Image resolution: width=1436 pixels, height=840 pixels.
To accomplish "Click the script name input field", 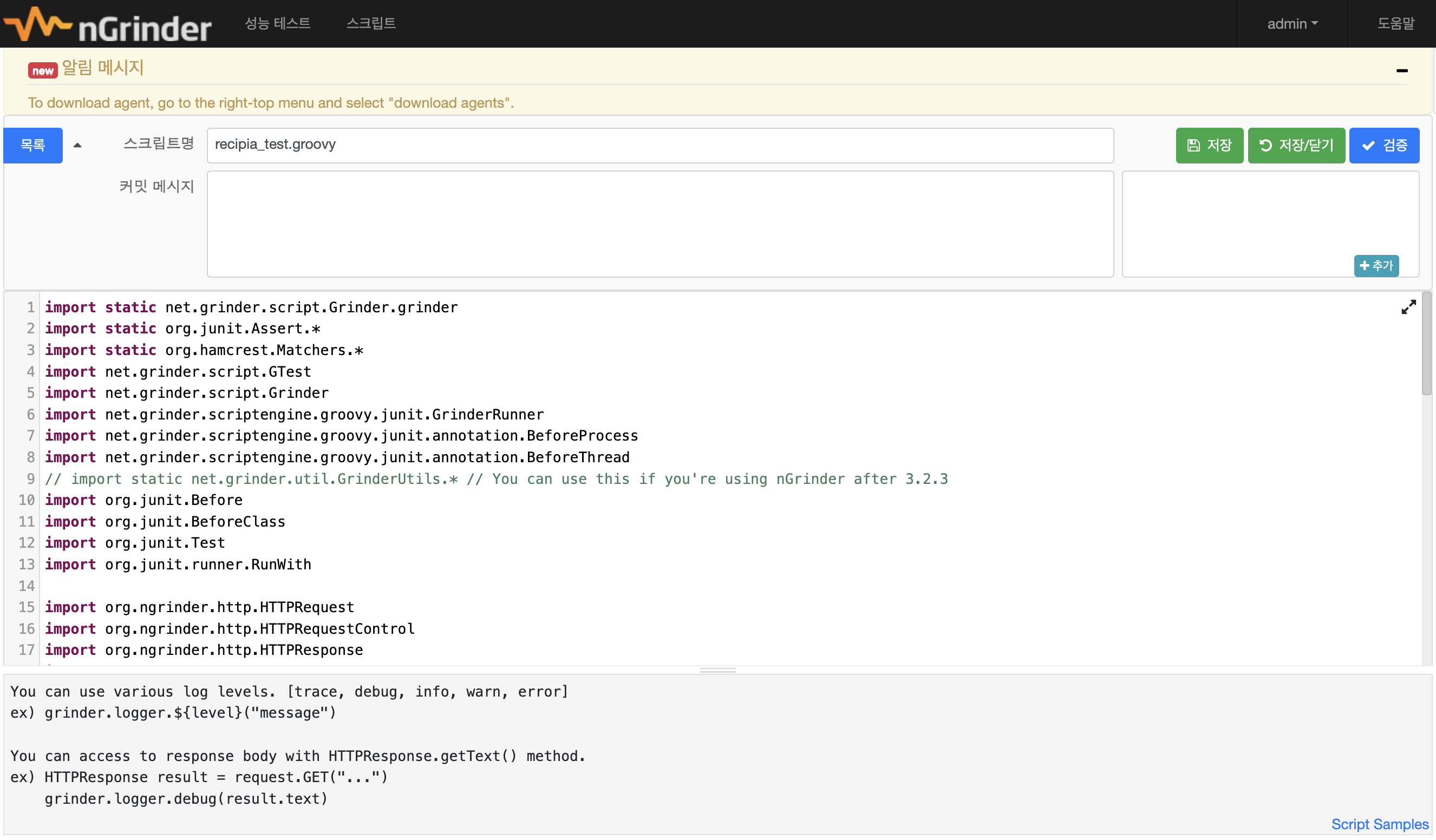I will pos(660,145).
